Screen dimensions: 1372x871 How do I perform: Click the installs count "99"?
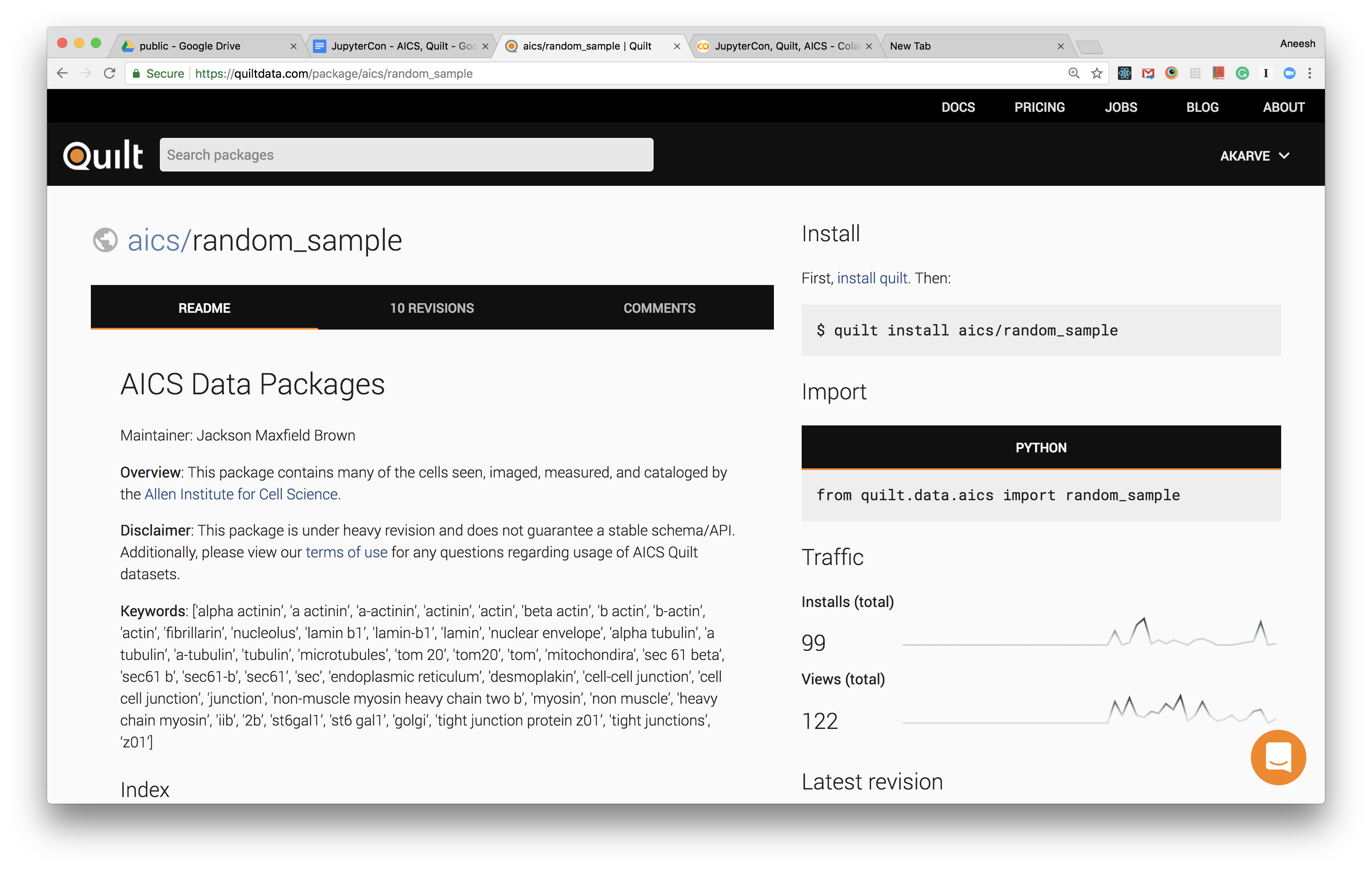[x=813, y=643]
